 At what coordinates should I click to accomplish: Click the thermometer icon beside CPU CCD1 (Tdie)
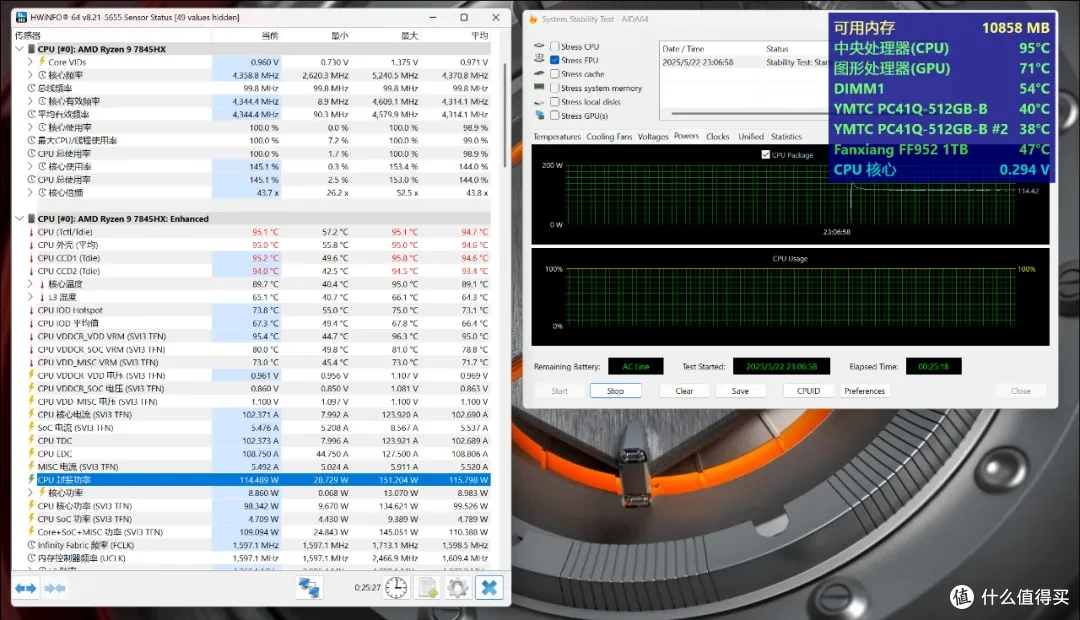[x=31, y=258]
